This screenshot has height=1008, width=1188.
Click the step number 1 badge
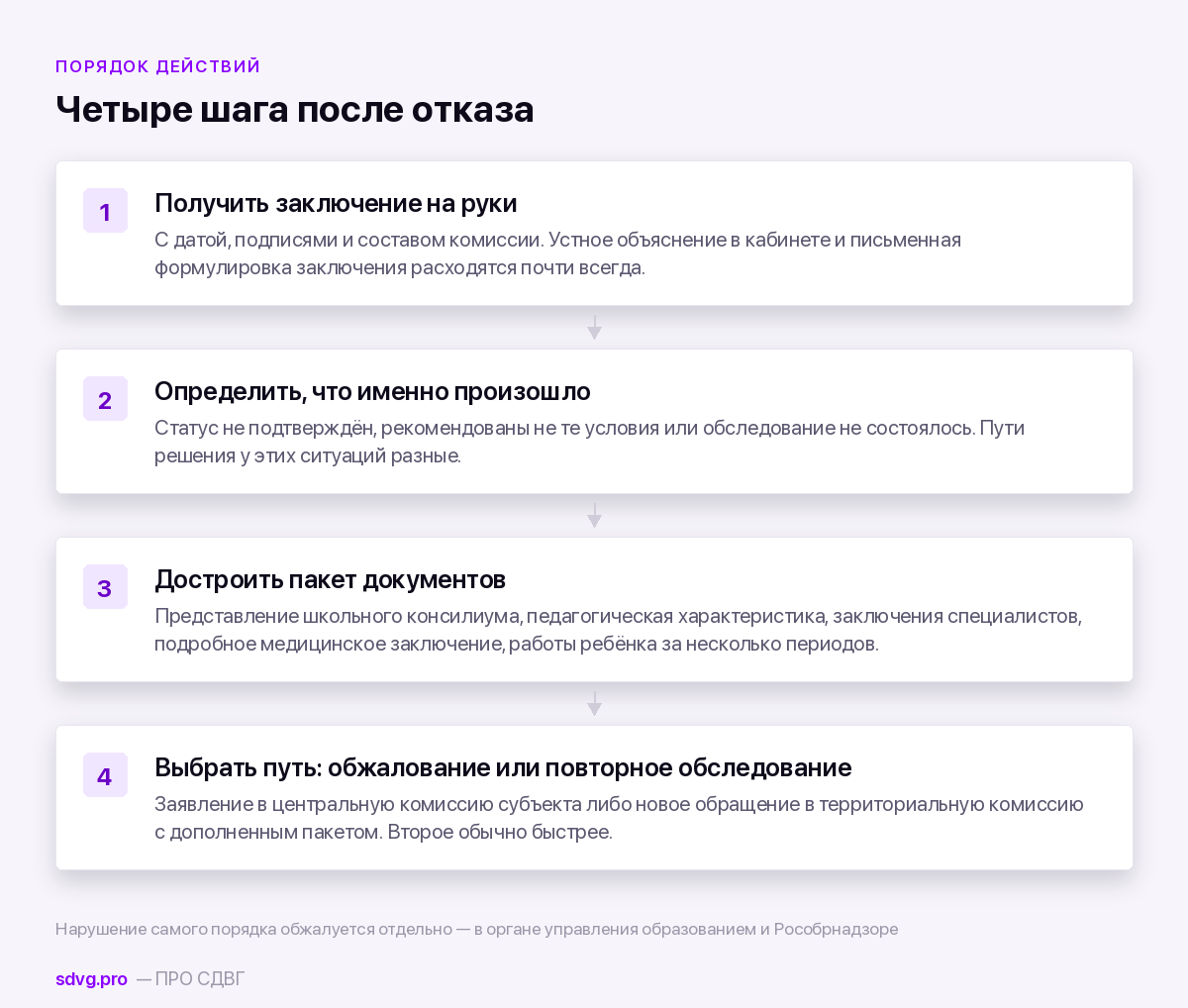coord(105,211)
